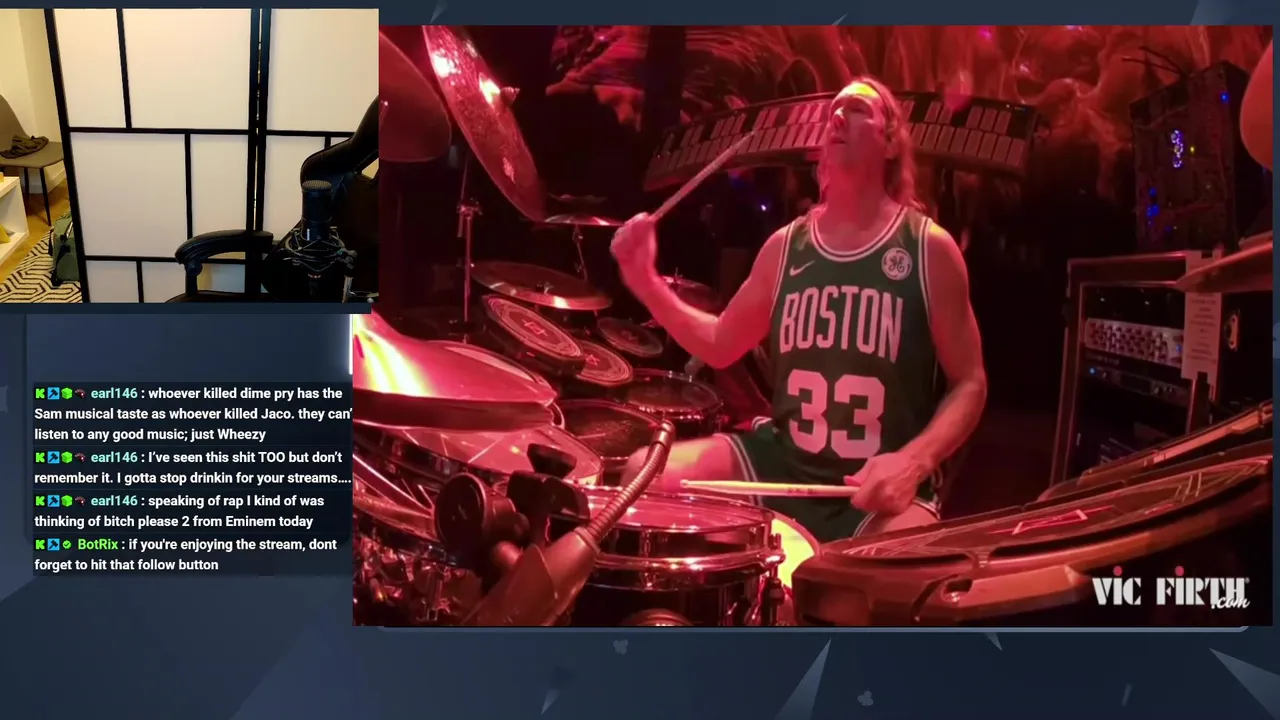Click red badge in "I've seen this" message
This screenshot has height=720, width=1280.
[79, 458]
